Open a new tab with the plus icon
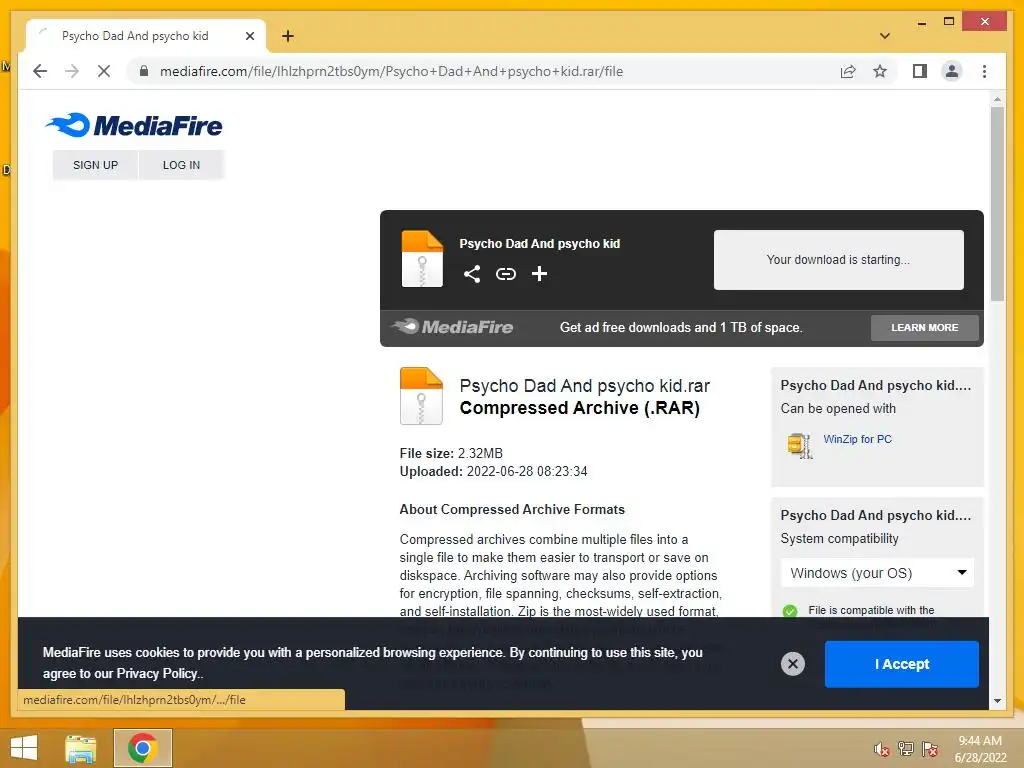The width and height of the screenshot is (1024, 768). point(287,36)
